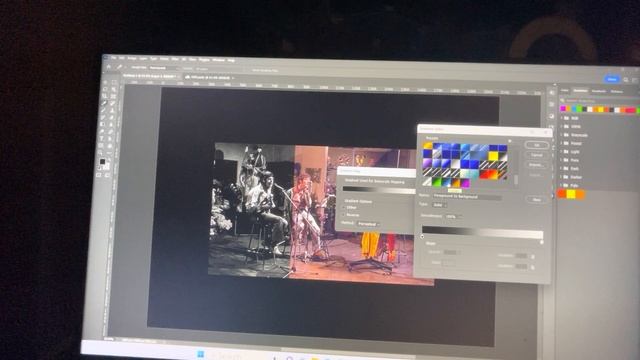Viewport: 640px width, 360px height.
Task: Click the Quick Mask mode icon
Action: pos(99,175)
